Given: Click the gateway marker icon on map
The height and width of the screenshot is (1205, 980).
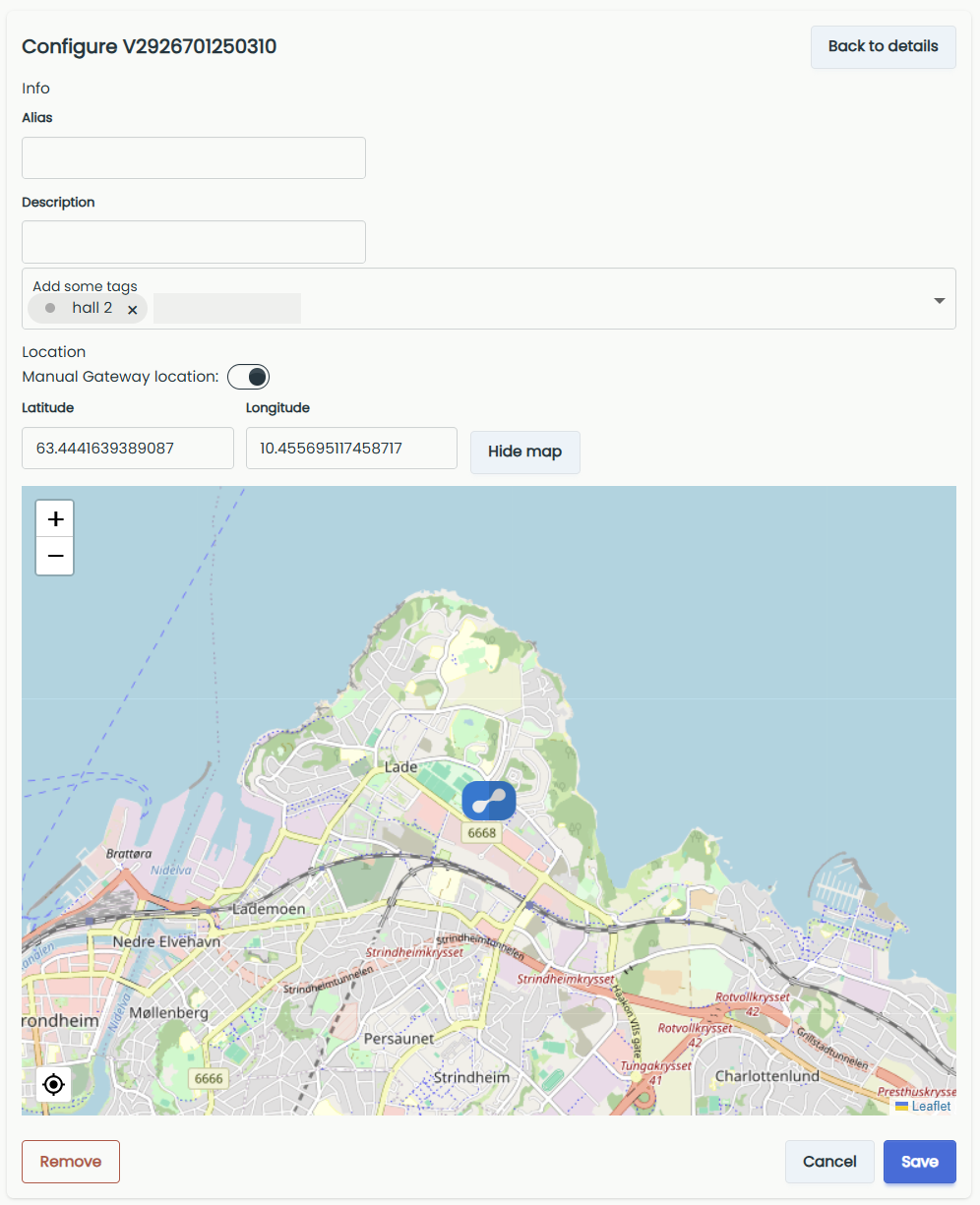Looking at the screenshot, I should (489, 801).
